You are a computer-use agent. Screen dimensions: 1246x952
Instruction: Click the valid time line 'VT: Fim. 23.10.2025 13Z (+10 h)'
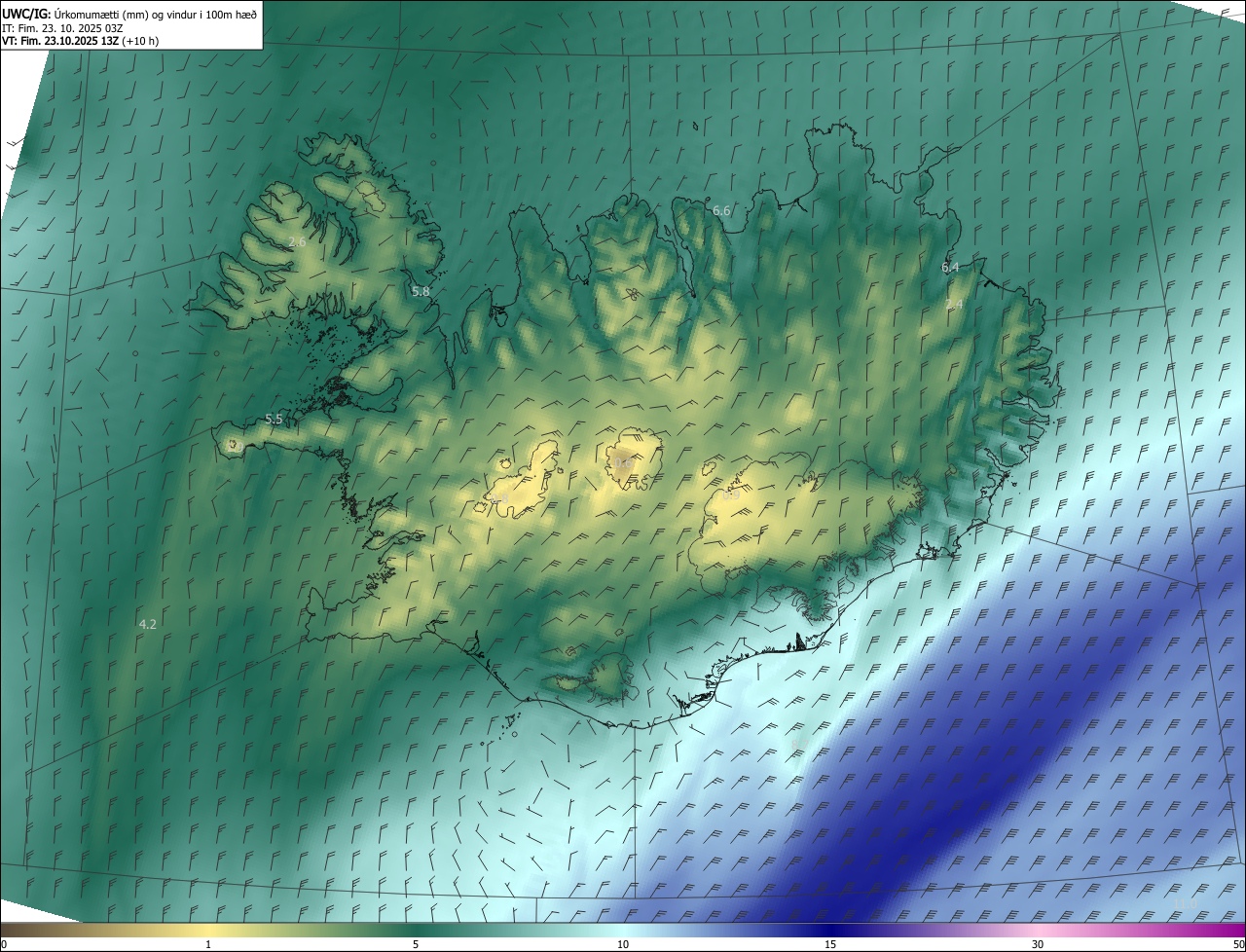coord(81,41)
